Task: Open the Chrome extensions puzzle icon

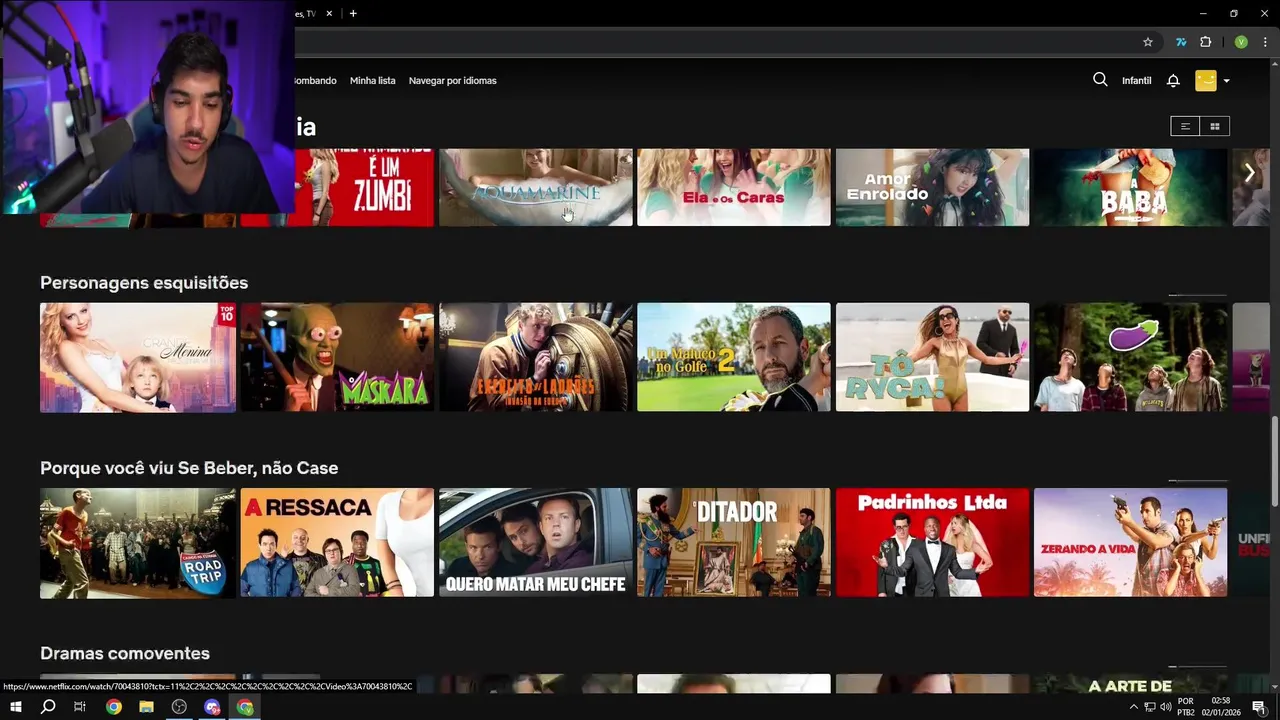Action: pyautogui.click(x=1205, y=42)
